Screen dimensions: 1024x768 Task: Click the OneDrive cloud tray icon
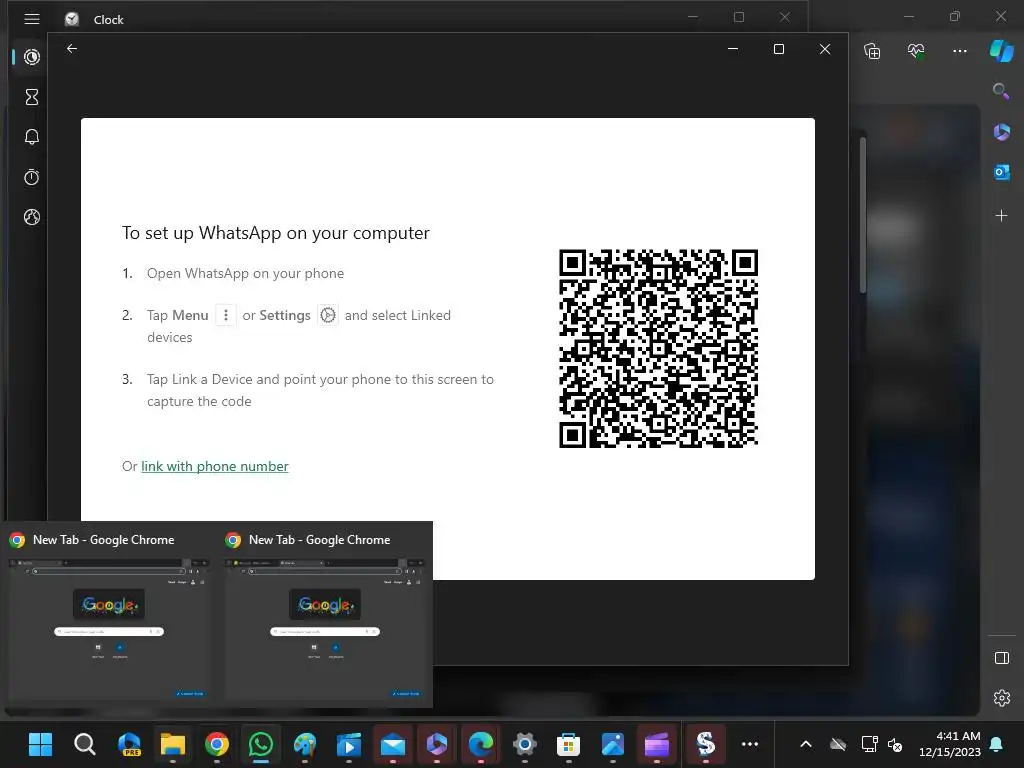point(838,744)
